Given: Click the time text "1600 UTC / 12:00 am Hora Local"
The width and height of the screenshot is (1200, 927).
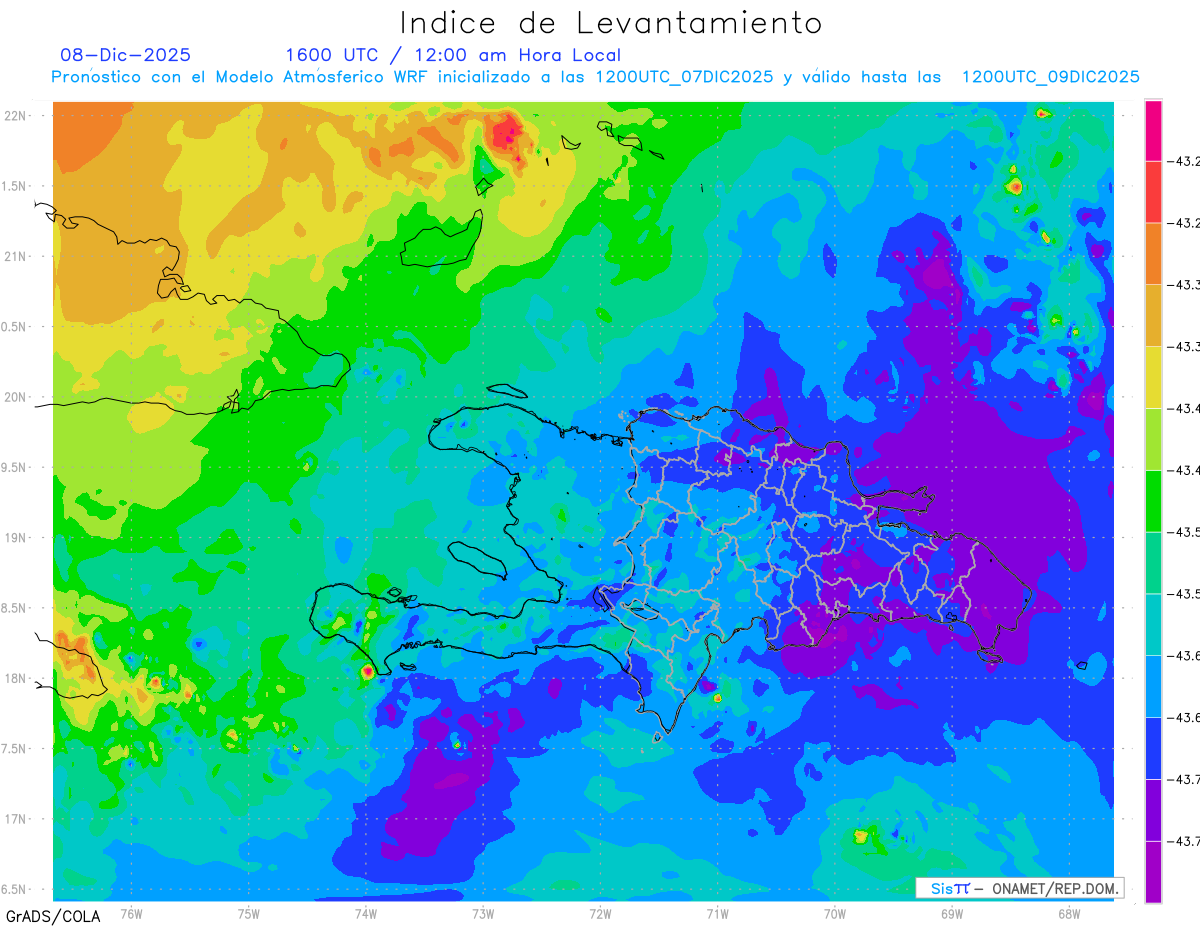Looking at the screenshot, I should click(453, 56).
